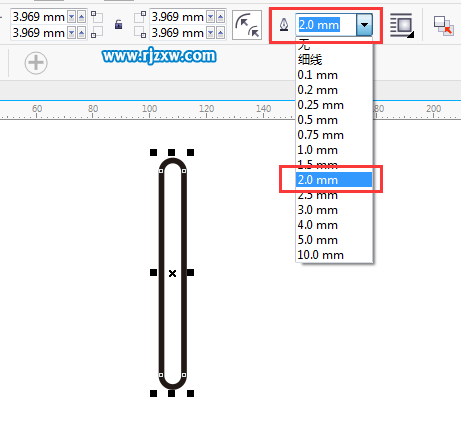The image size is (461, 439).
Task: Click the relative corner scaling icon
Action: (247, 25)
